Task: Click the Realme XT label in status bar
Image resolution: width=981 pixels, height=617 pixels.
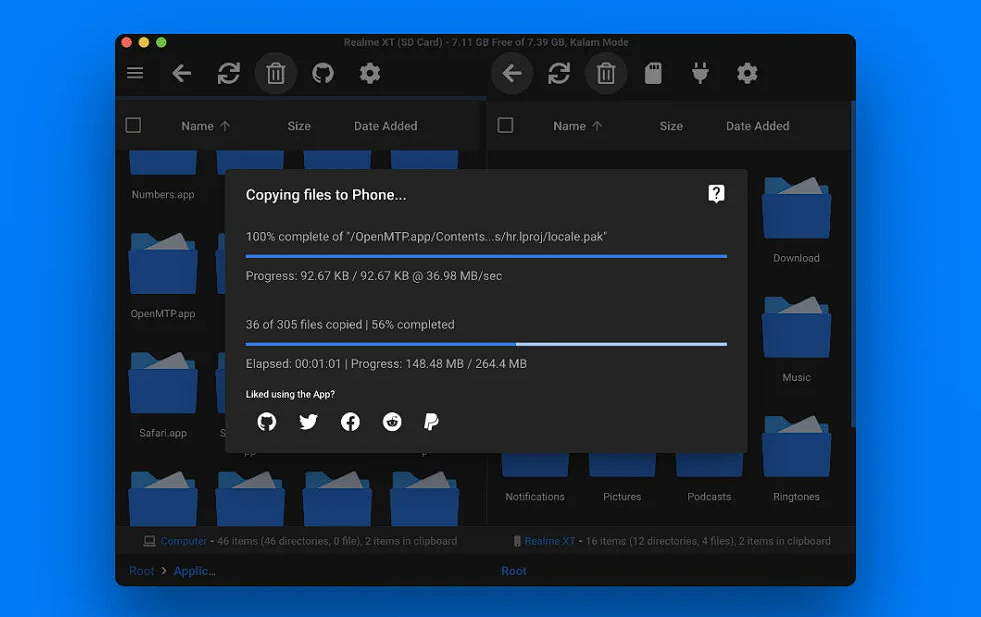Action: pyautogui.click(x=549, y=541)
